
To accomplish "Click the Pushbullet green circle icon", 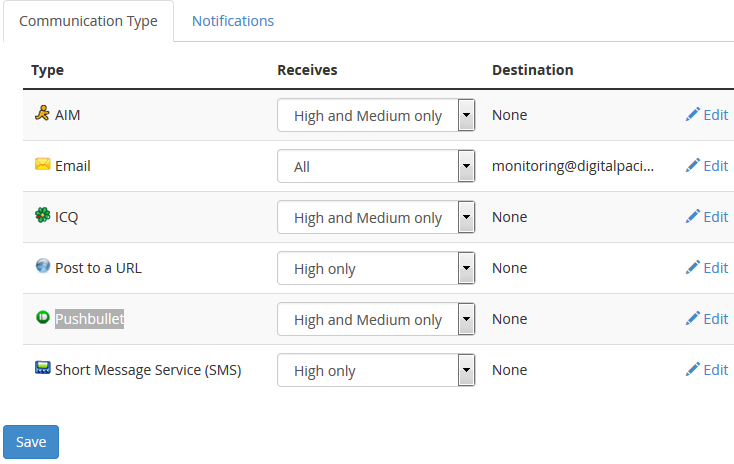I will (x=43, y=317).
